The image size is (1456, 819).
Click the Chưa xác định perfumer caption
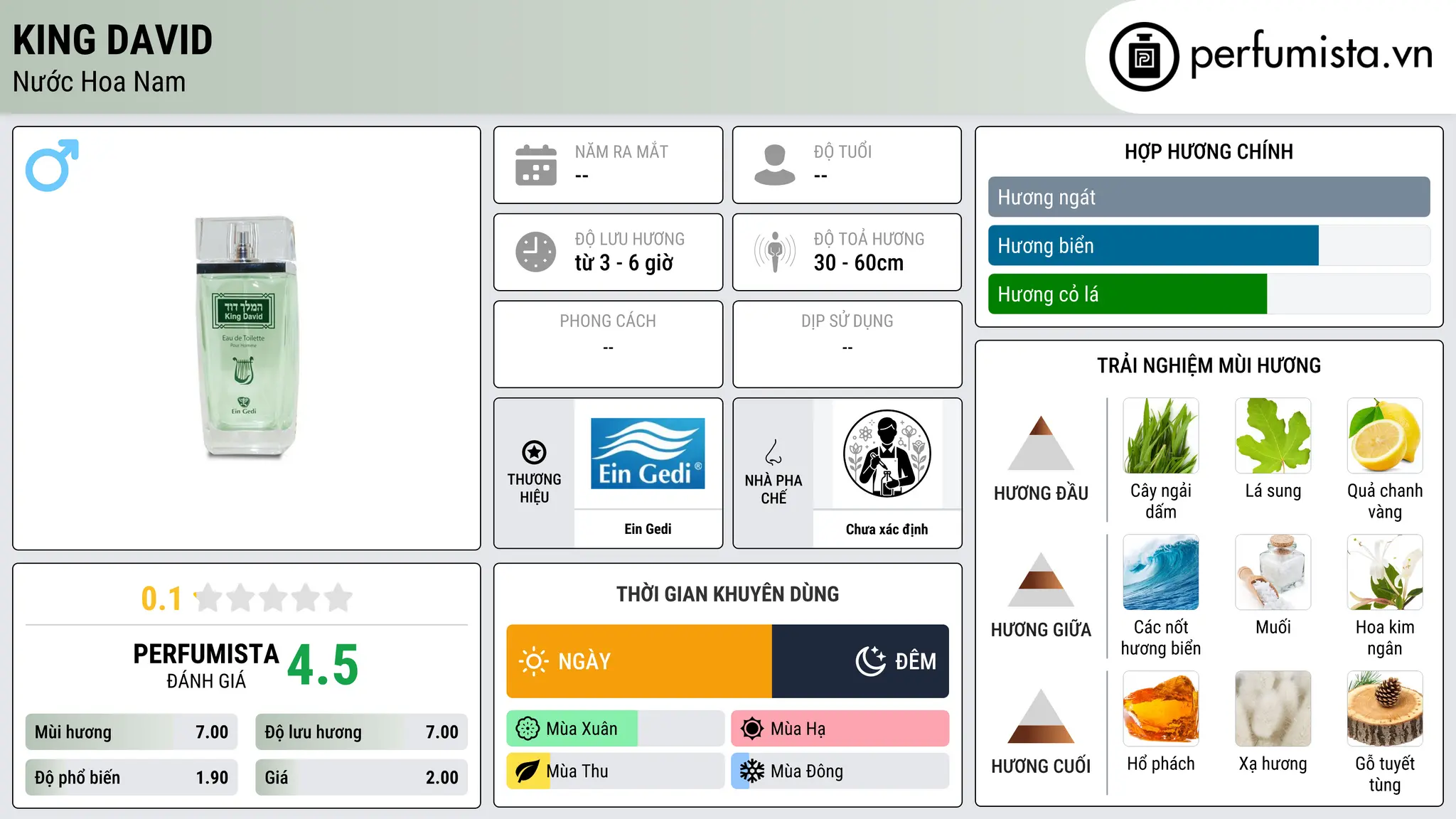[887, 529]
